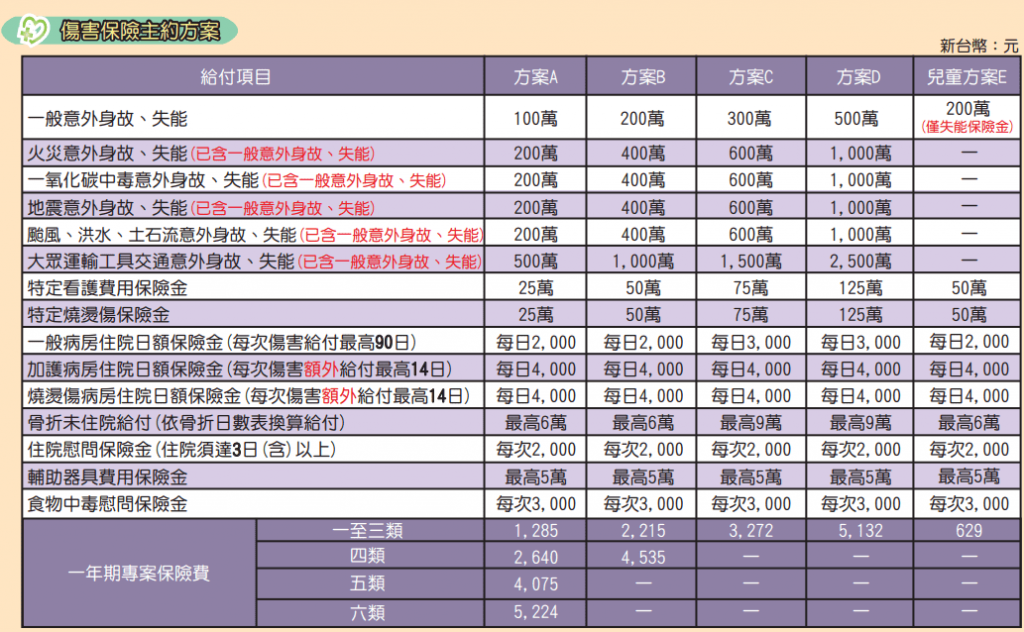Select the 給付項目 column header

coord(236,77)
